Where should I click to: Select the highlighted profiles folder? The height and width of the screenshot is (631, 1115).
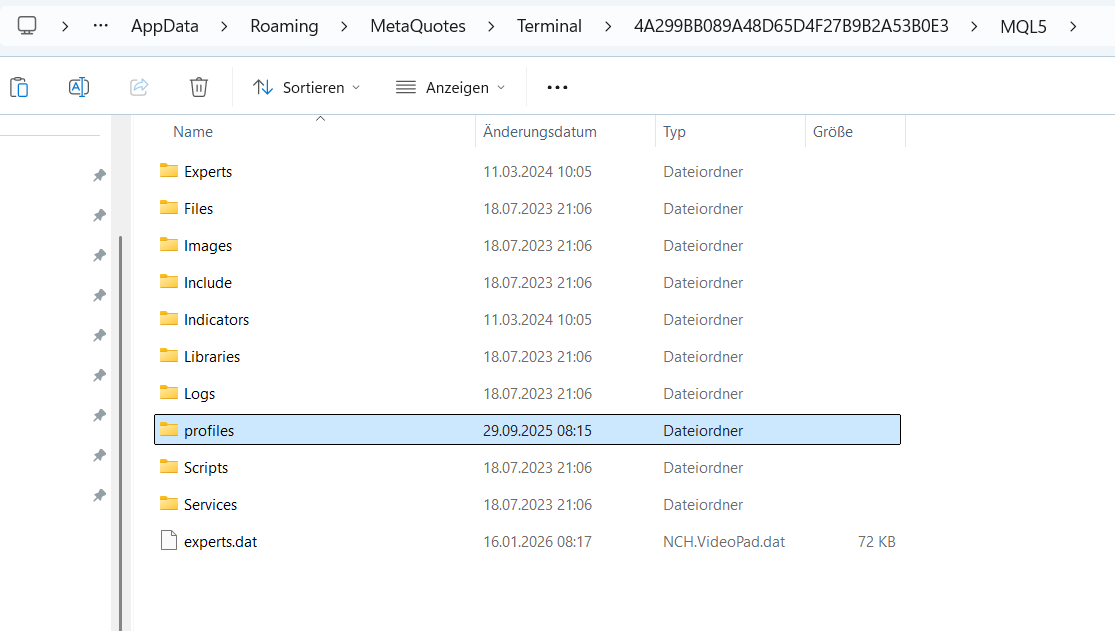coord(211,429)
